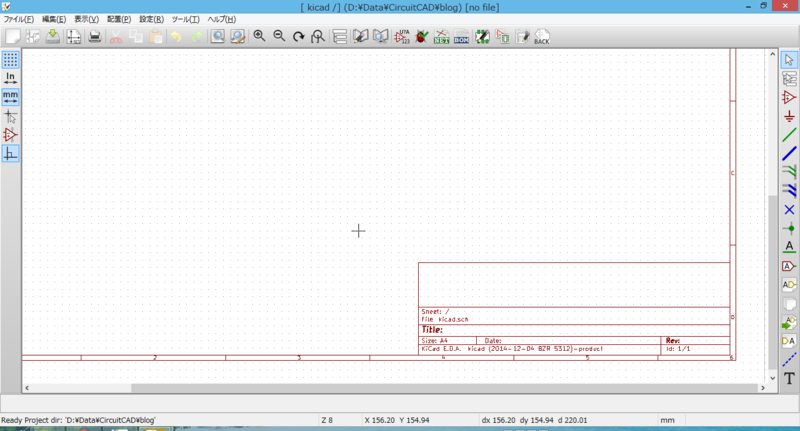
Task: Run electrical rules check bug icon
Action: point(421,36)
